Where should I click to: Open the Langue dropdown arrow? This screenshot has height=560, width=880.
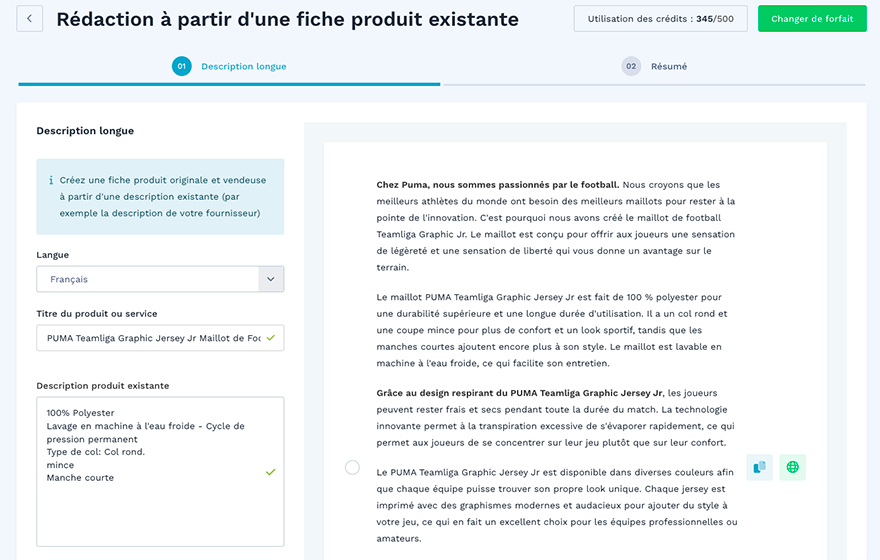pos(271,279)
